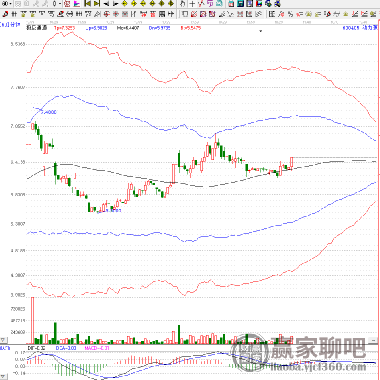The width and height of the screenshot is (380, 380).
Task: Jump to the last bar icon
Action: pos(97,4)
